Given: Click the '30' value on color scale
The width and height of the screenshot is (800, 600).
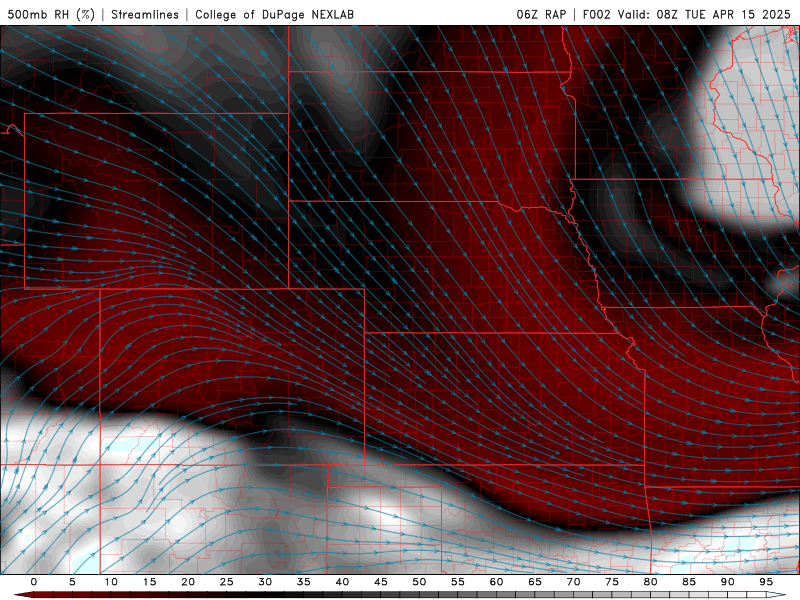Looking at the screenshot, I should pyautogui.click(x=265, y=582).
